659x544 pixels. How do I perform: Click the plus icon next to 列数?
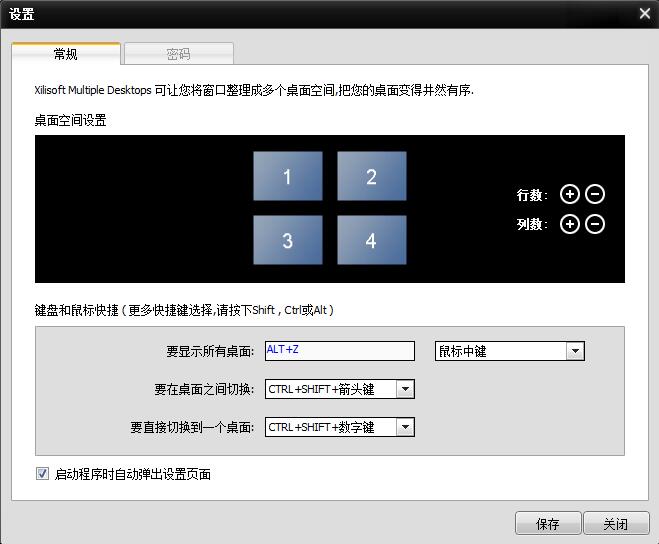[570, 224]
